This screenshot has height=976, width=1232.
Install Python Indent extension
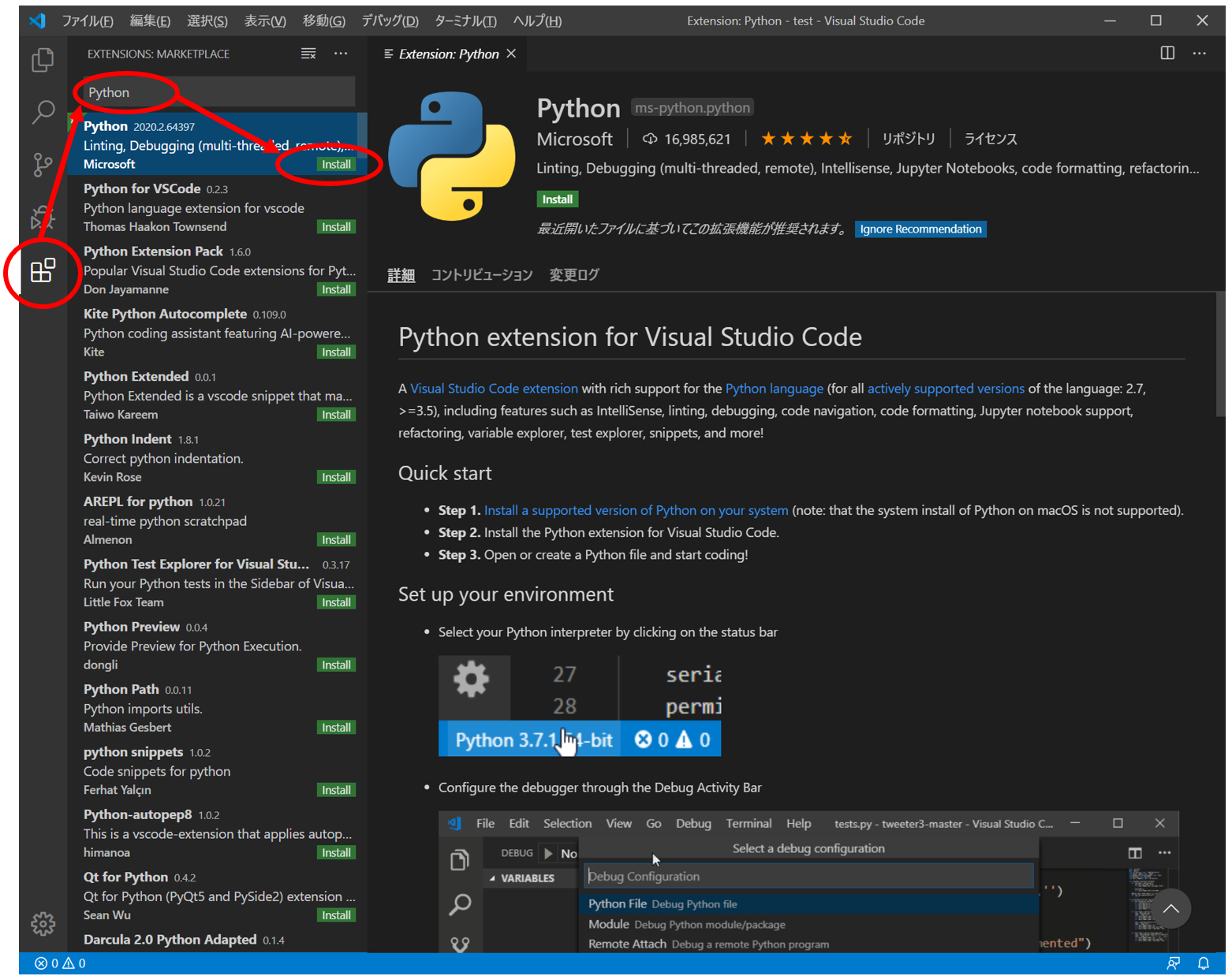click(x=336, y=477)
